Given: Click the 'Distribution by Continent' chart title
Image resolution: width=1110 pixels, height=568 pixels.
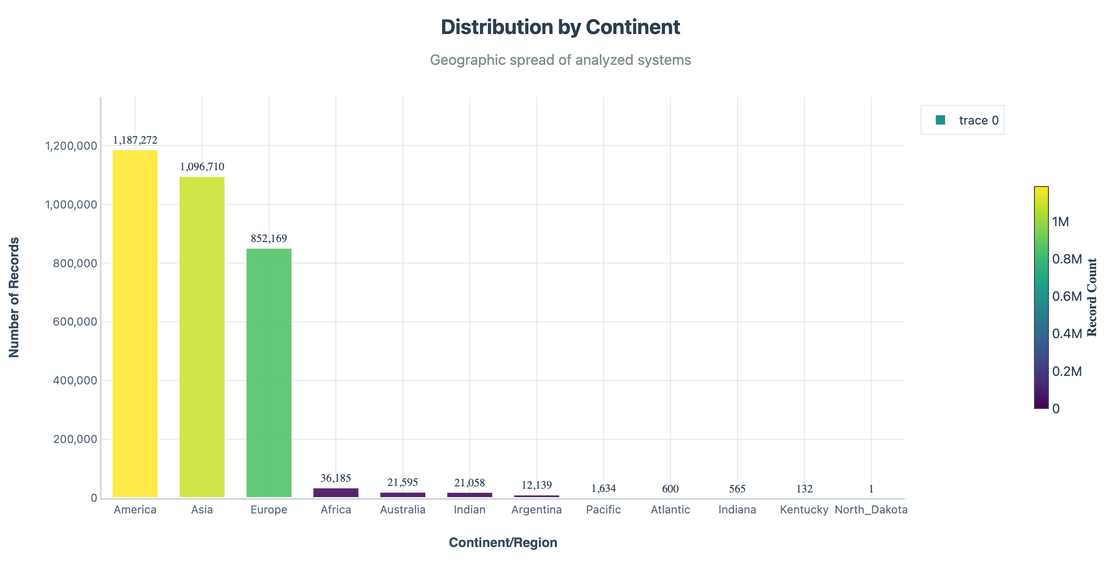Looking at the screenshot, I should point(560,27).
